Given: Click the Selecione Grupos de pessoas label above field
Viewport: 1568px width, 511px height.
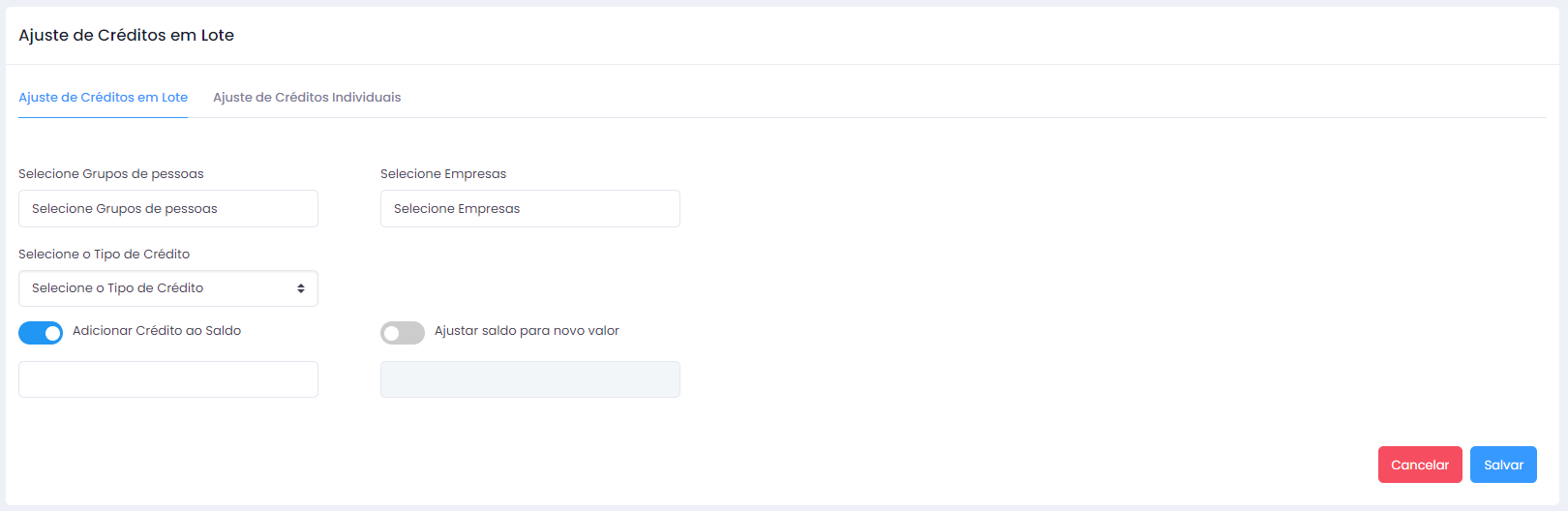Looking at the screenshot, I should tap(111, 174).
